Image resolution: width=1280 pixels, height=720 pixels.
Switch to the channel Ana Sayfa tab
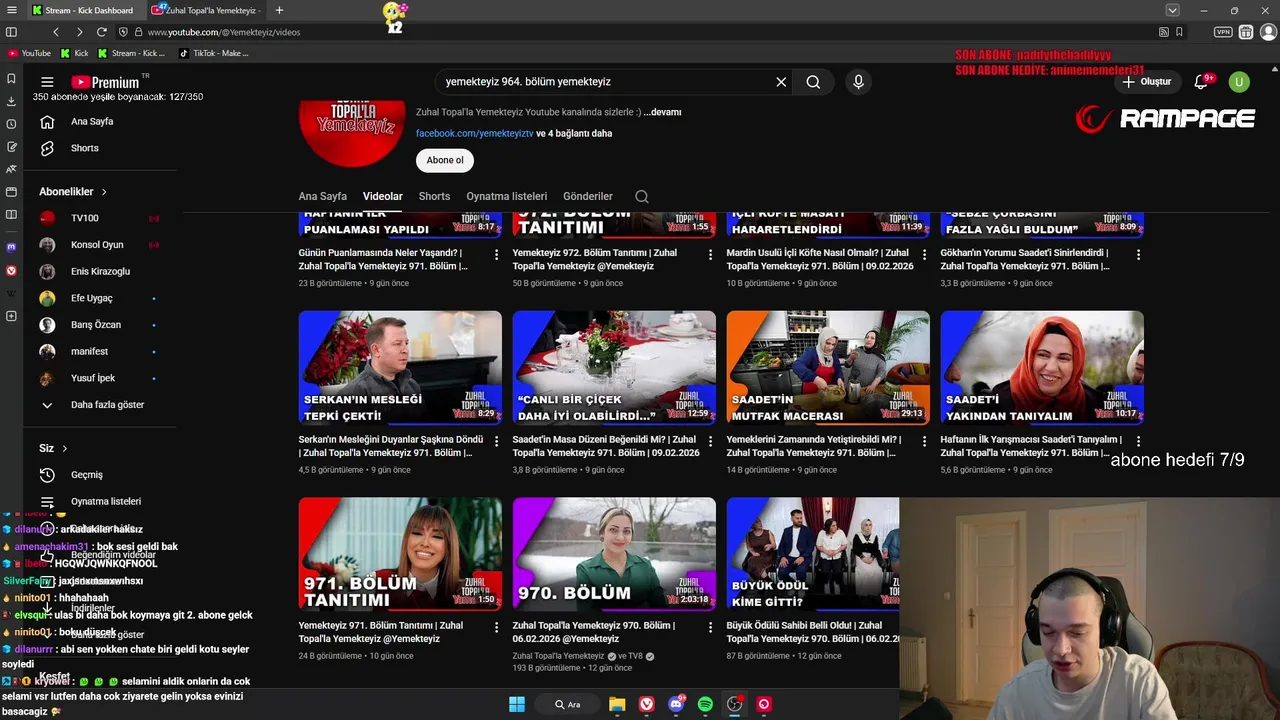(322, 196)
